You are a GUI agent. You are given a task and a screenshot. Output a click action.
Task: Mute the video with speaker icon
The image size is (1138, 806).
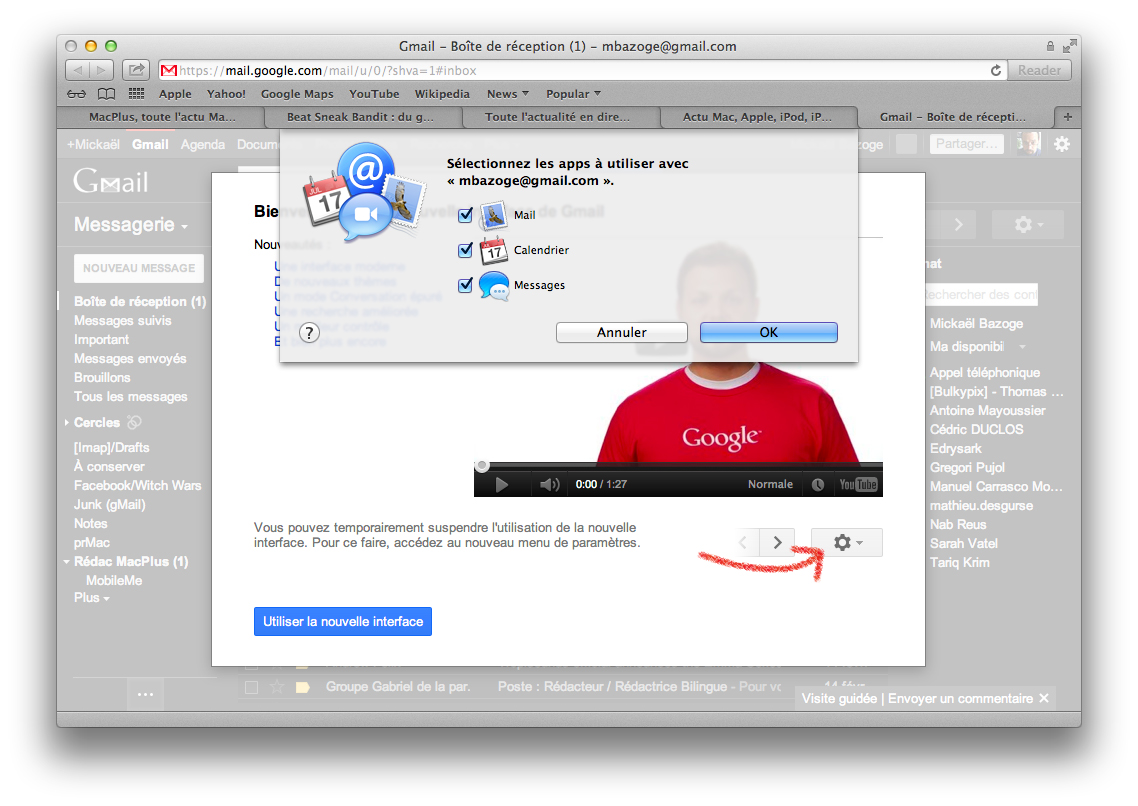549,485
